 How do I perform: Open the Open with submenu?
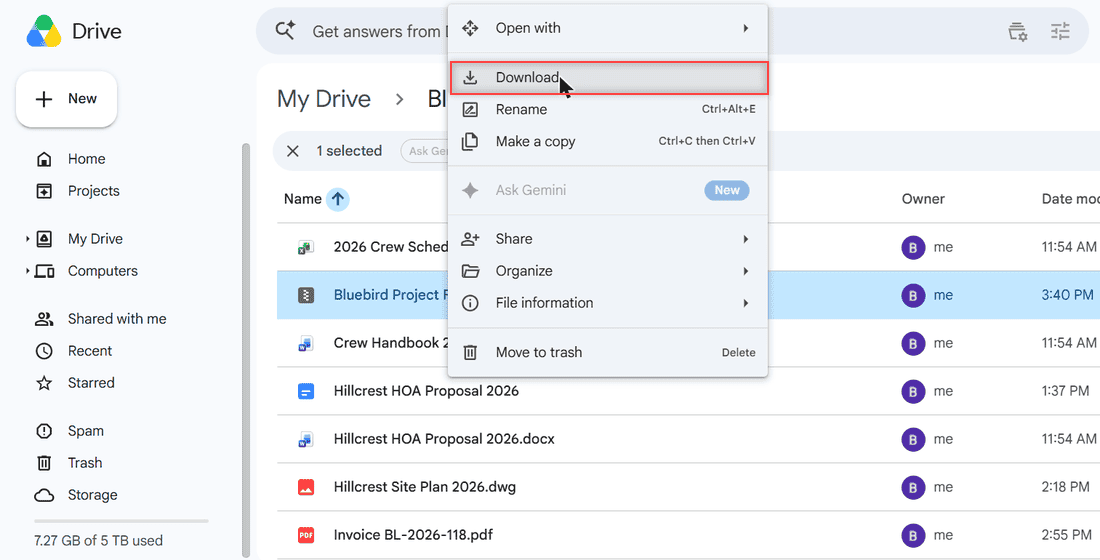coord(608,28)
